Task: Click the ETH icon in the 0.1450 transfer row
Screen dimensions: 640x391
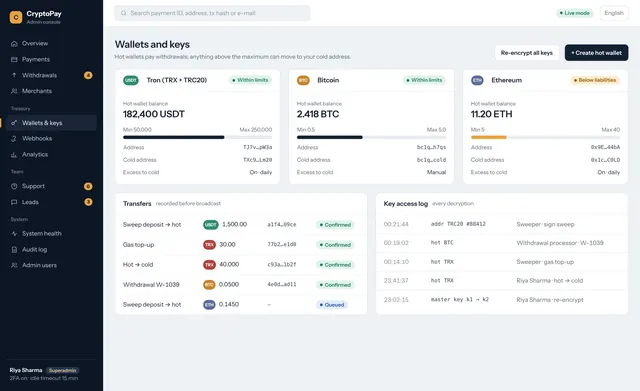Action: (x=209, y=304)
